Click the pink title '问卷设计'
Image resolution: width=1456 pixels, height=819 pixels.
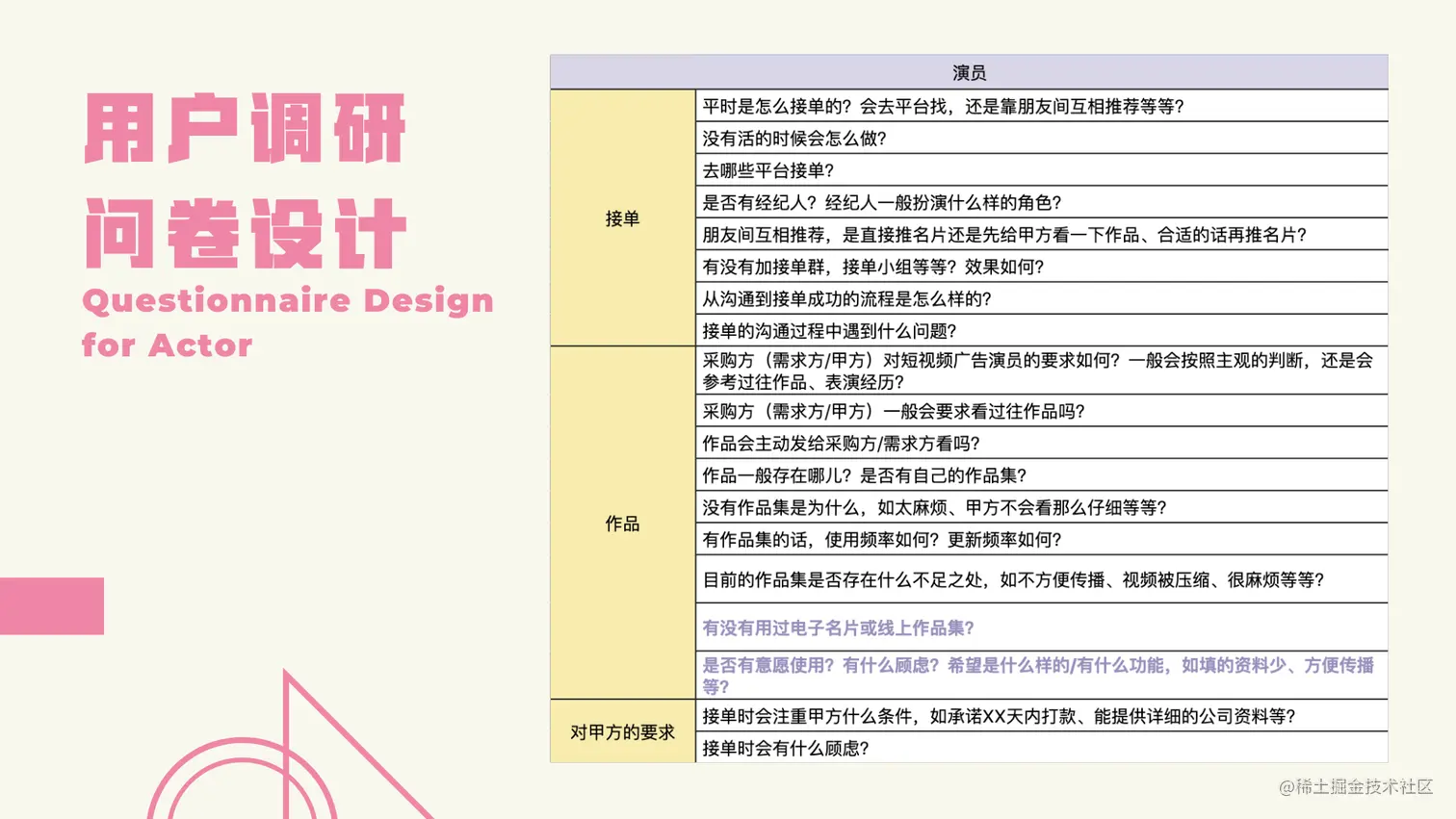(x=246, y=233)
